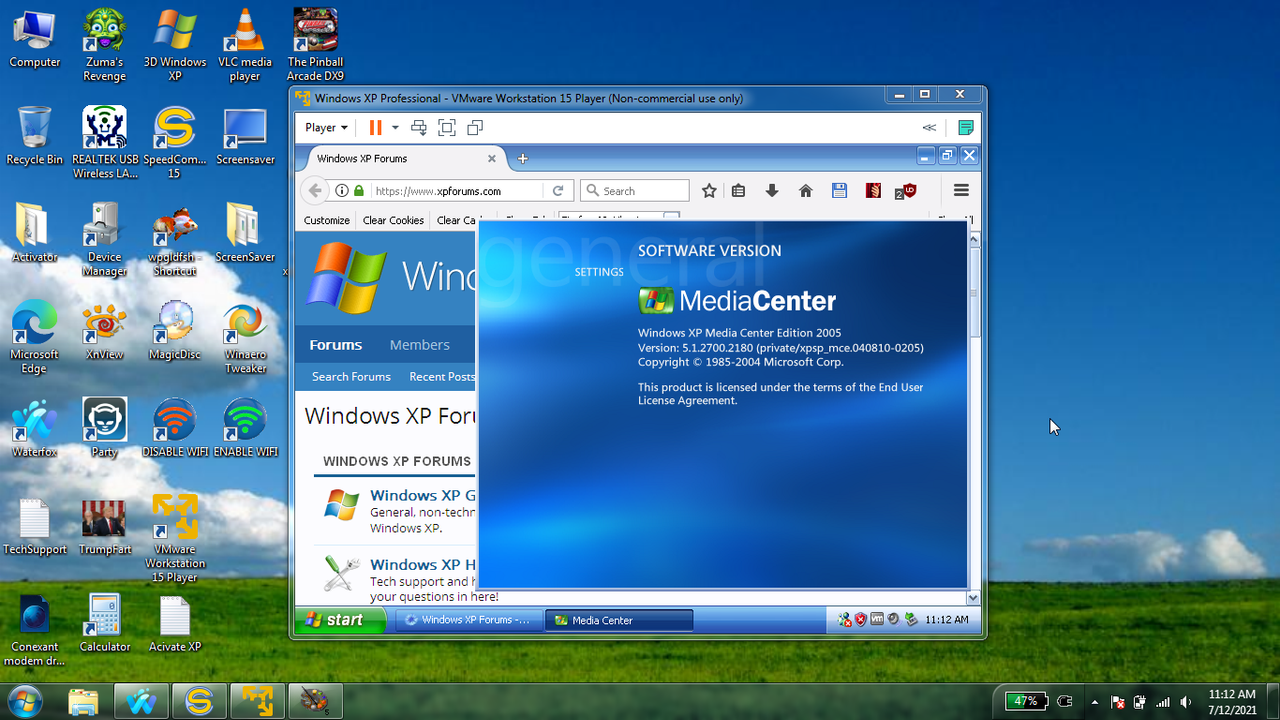Screen dimensions: 1280x720
Task: Reload the xpforums page
Action: click(558, 190)
